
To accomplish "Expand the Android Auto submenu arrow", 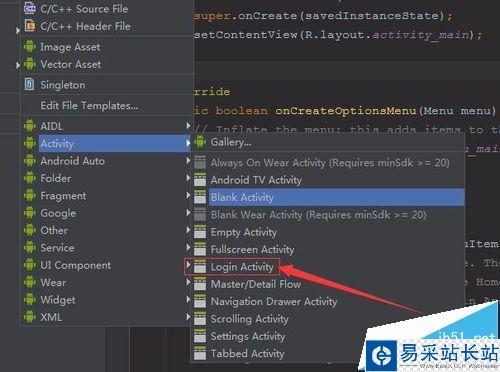I will [x=188, y=160].
